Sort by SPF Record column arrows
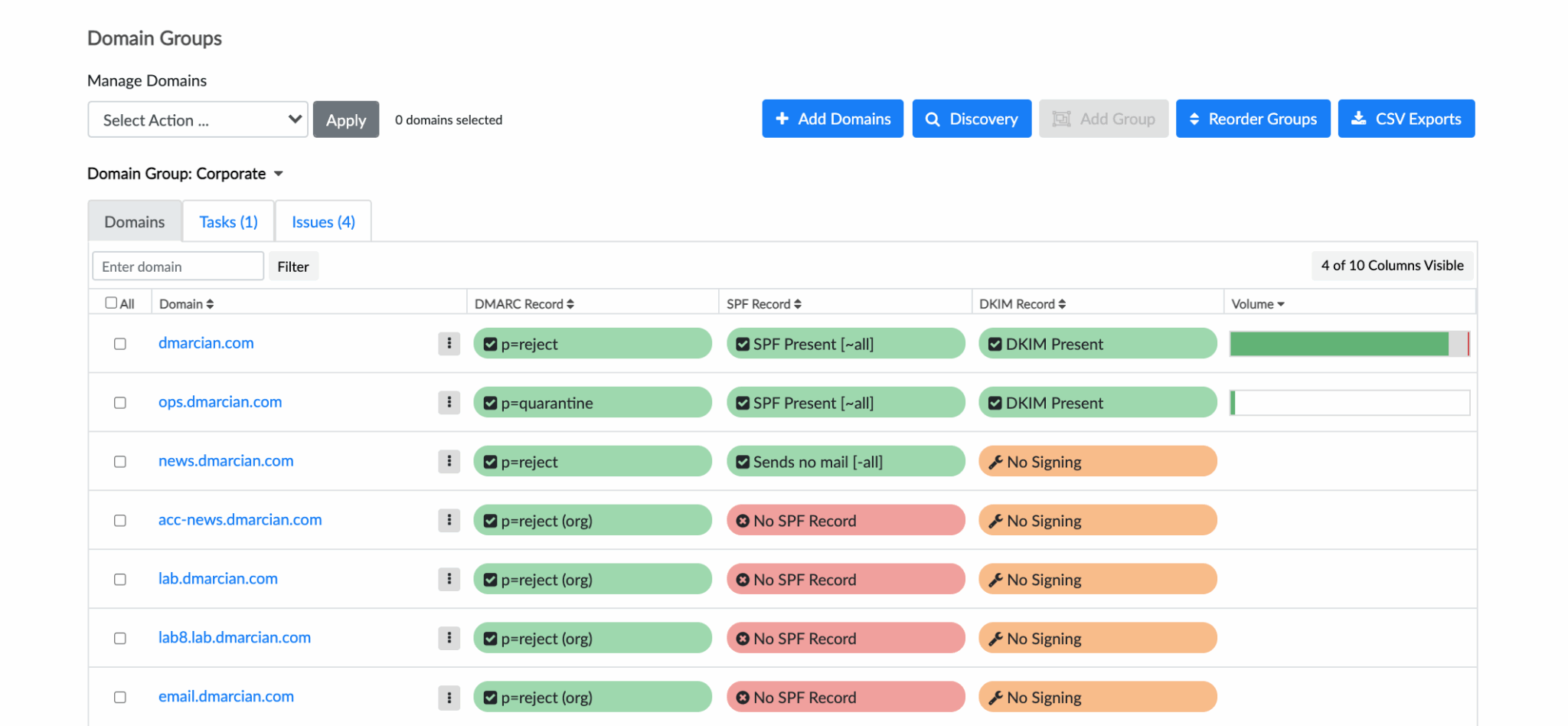The height and width of the screenshot is (726, 1568). coord(798,304)
